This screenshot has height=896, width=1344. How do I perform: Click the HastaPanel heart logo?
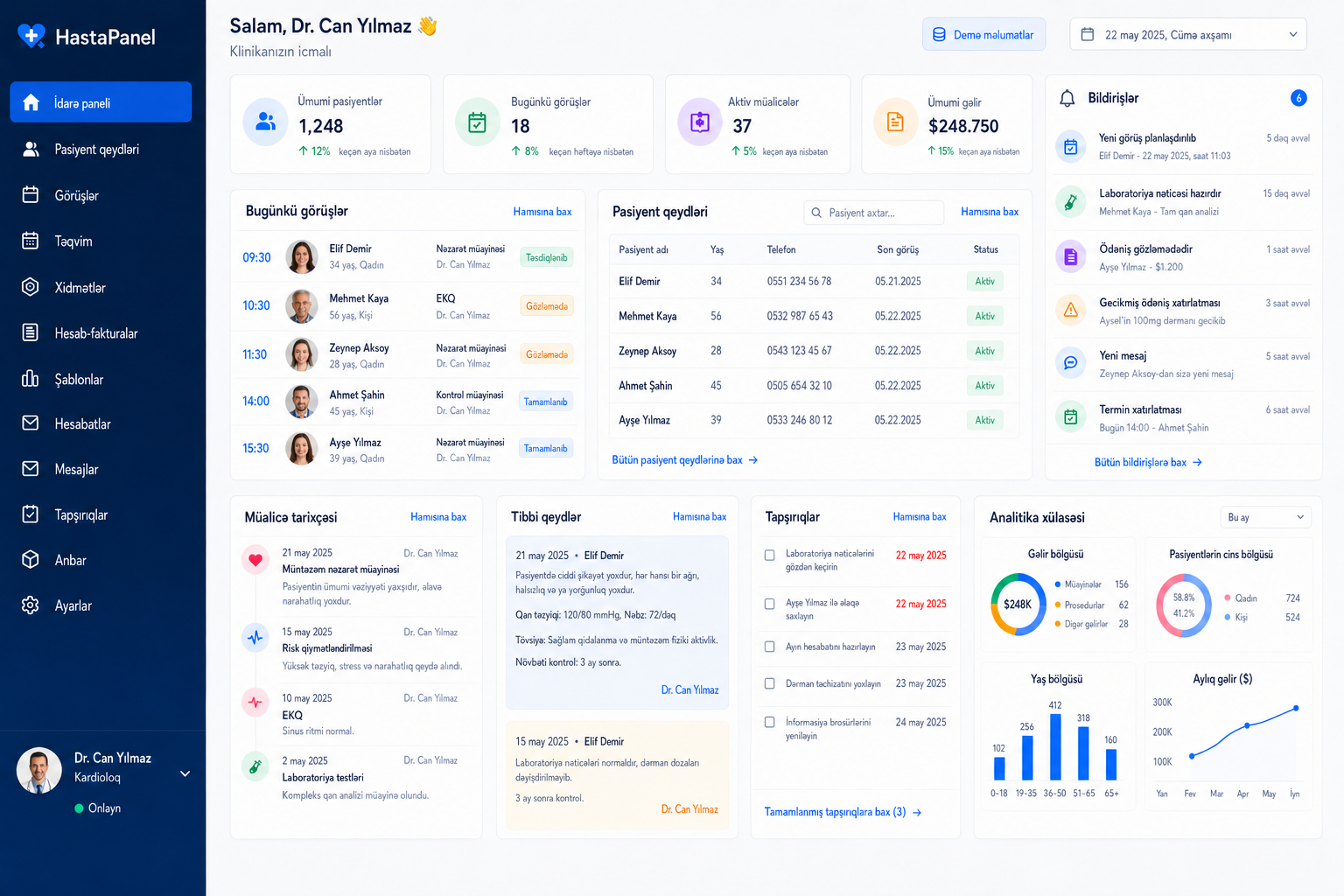pyautogui.click(x=31, y=36)
